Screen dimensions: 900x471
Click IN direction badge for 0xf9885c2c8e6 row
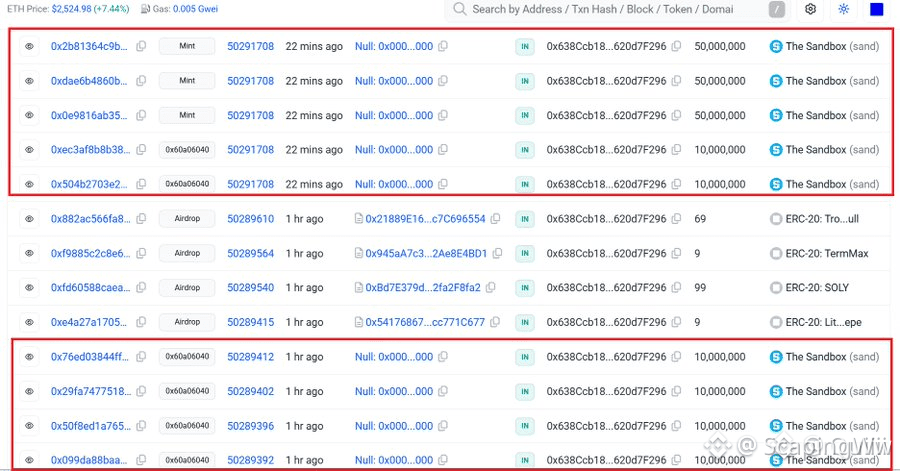[525, 253]
